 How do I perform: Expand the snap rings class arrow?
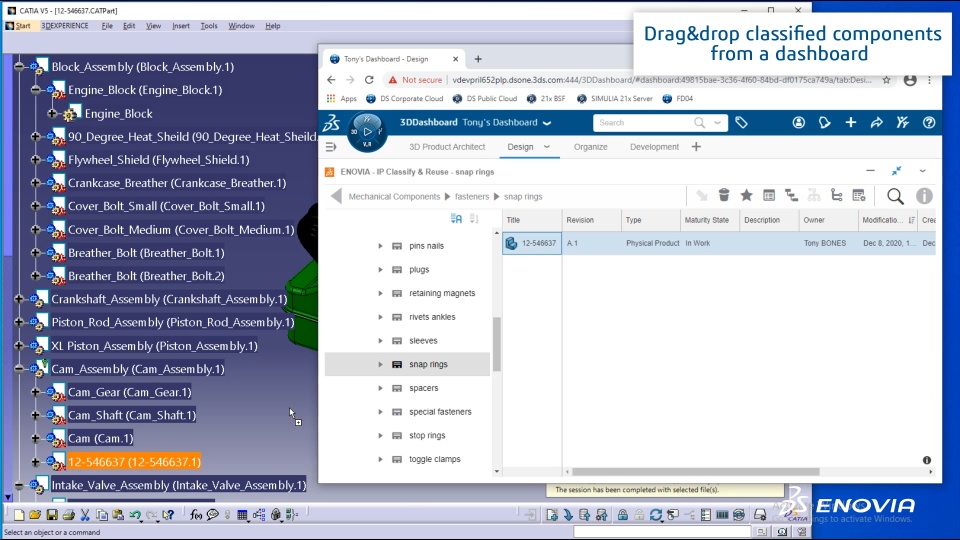380,364
